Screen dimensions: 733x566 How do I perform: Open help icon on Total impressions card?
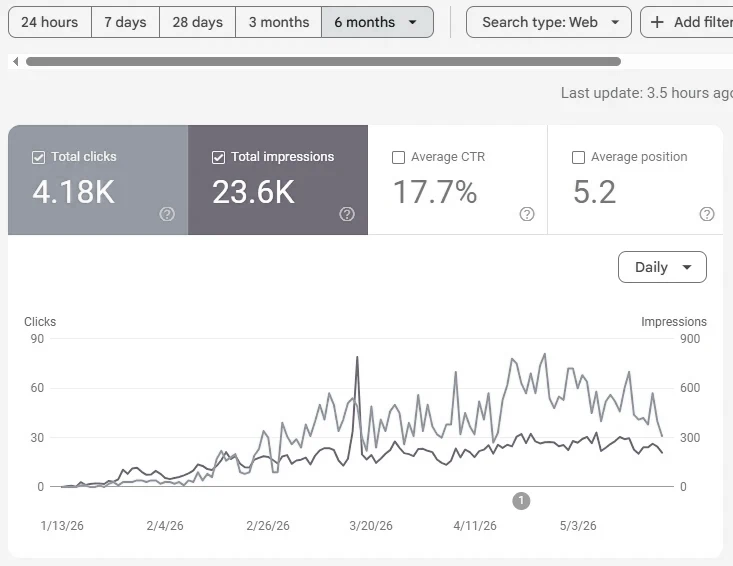click(x=347, y=214)
